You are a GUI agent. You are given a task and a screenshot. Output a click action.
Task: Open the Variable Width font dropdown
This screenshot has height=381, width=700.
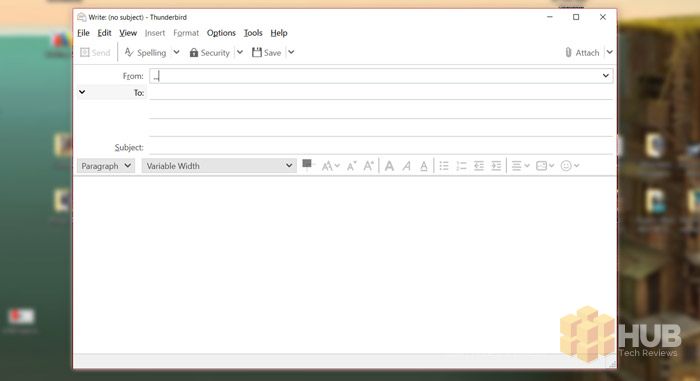point(219,166)
